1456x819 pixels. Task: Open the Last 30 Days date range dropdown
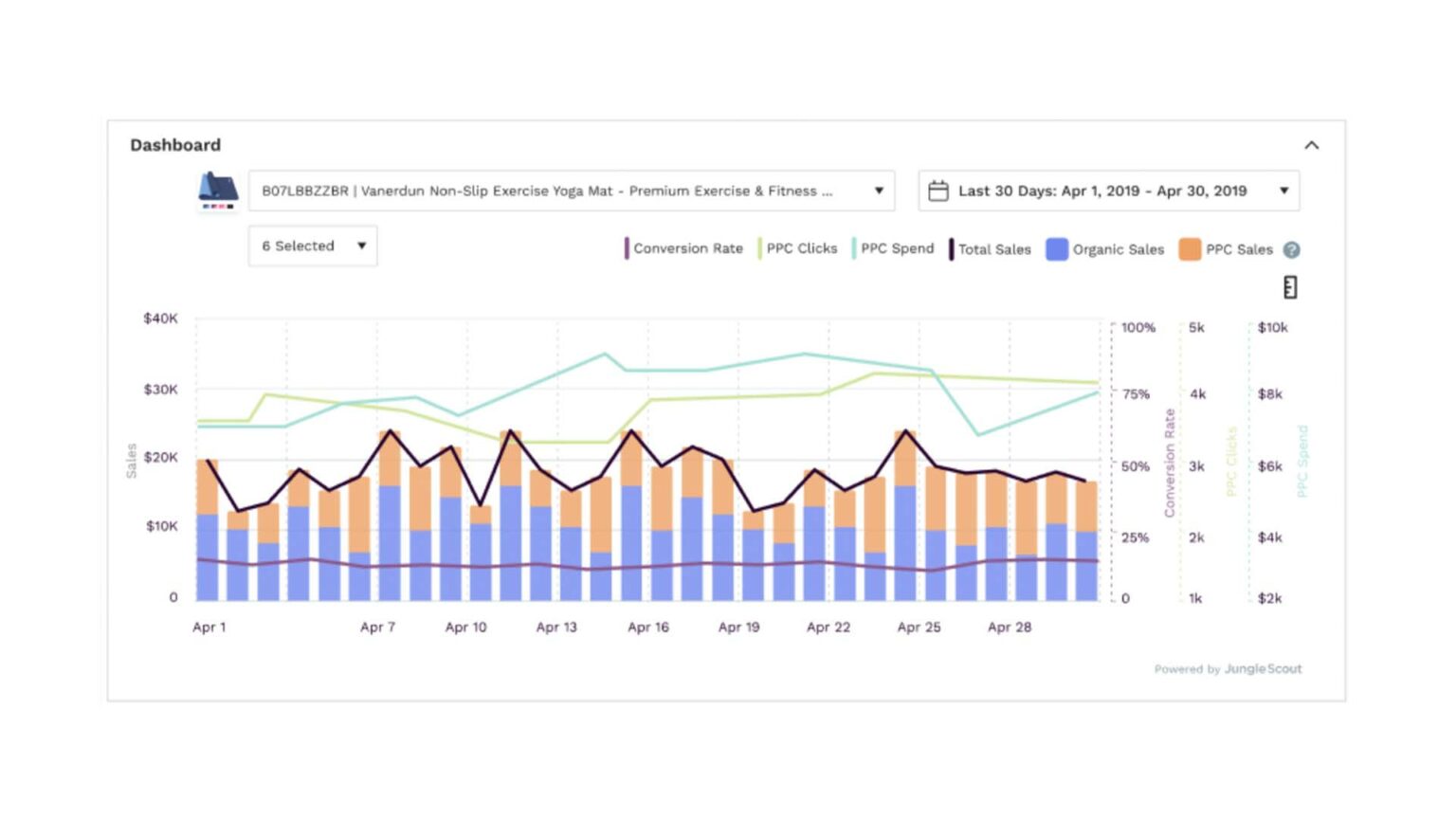1284,190
